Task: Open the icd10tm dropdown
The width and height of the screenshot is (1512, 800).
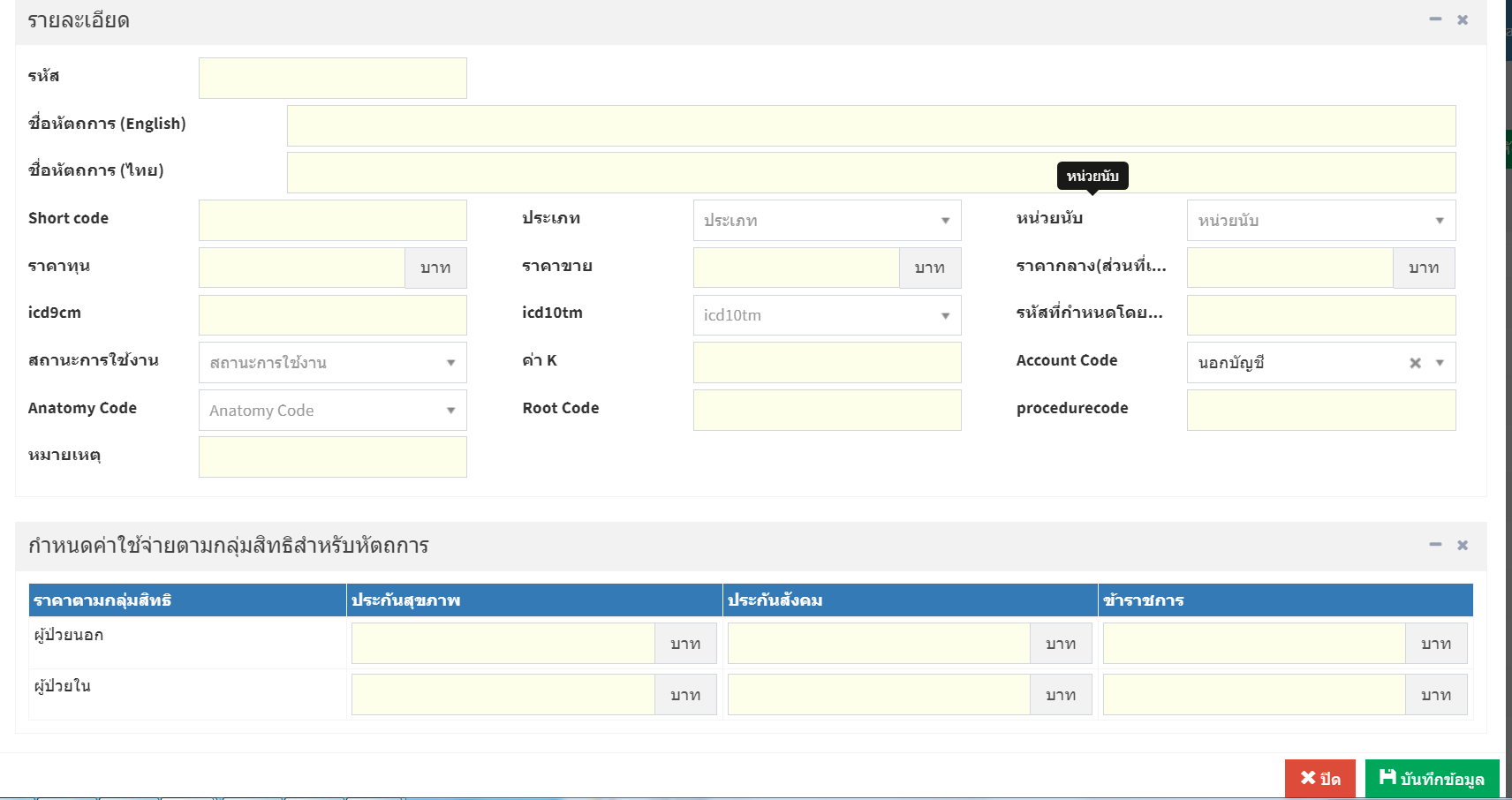Action: (x=827, y=315)
